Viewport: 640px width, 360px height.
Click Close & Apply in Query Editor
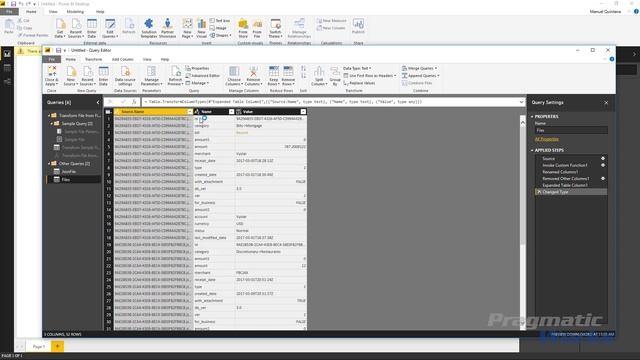(52, 76)
